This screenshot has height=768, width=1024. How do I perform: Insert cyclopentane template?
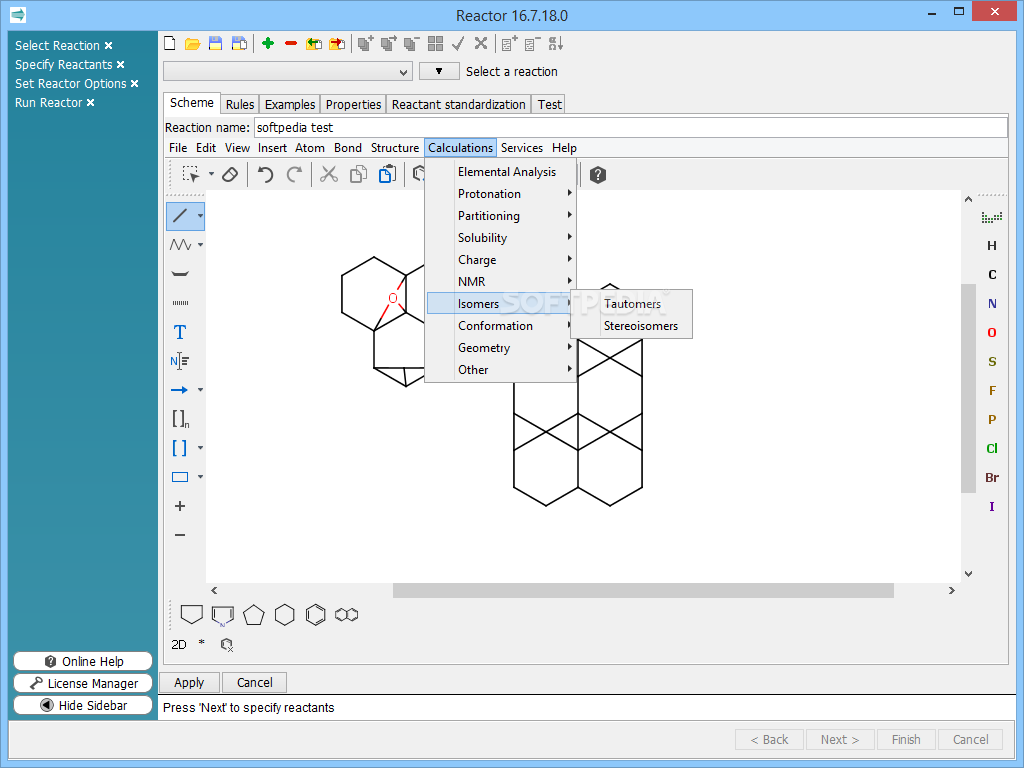click(x=253, y=615)
